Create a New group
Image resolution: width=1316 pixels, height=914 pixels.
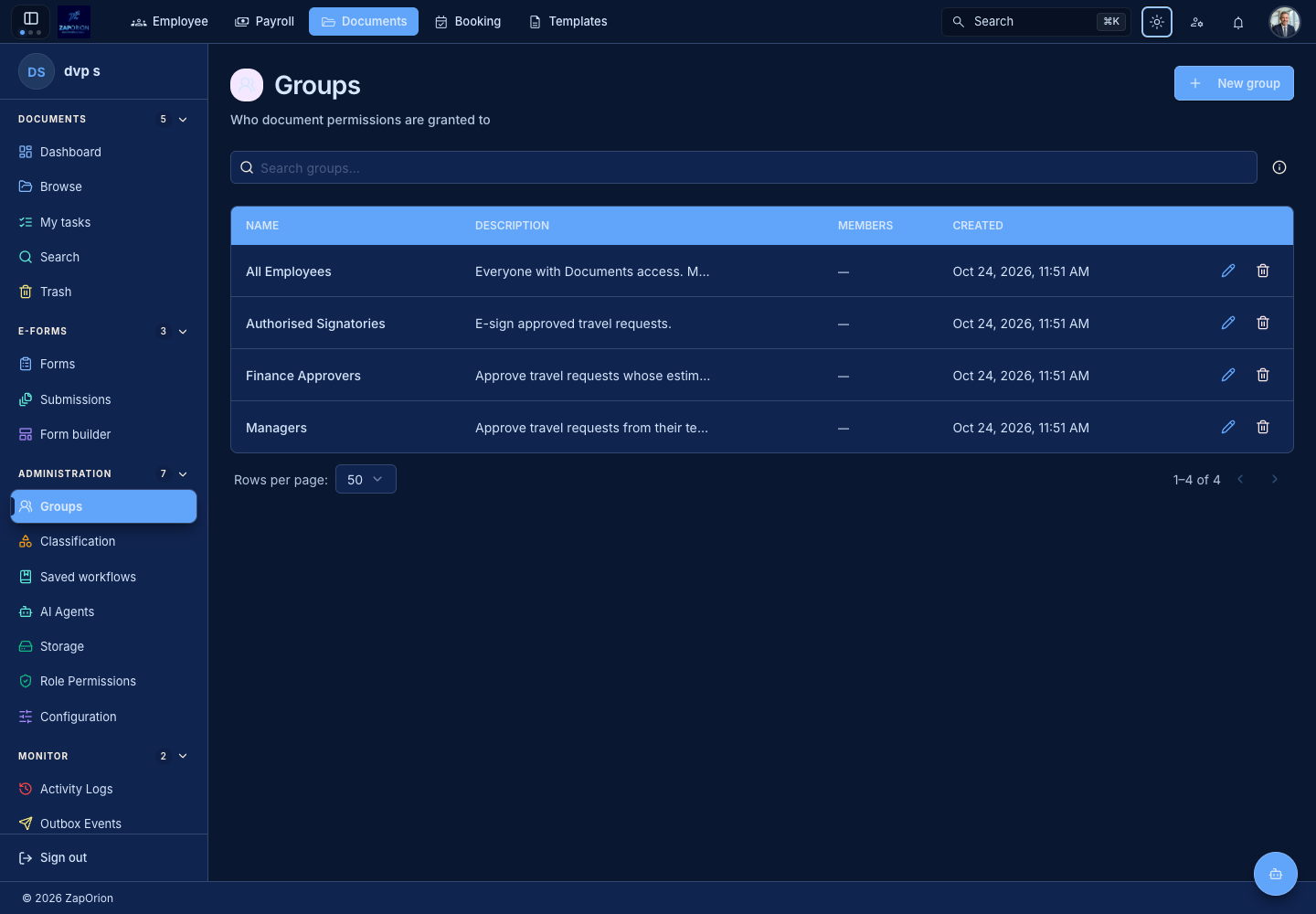(1234, 83)
